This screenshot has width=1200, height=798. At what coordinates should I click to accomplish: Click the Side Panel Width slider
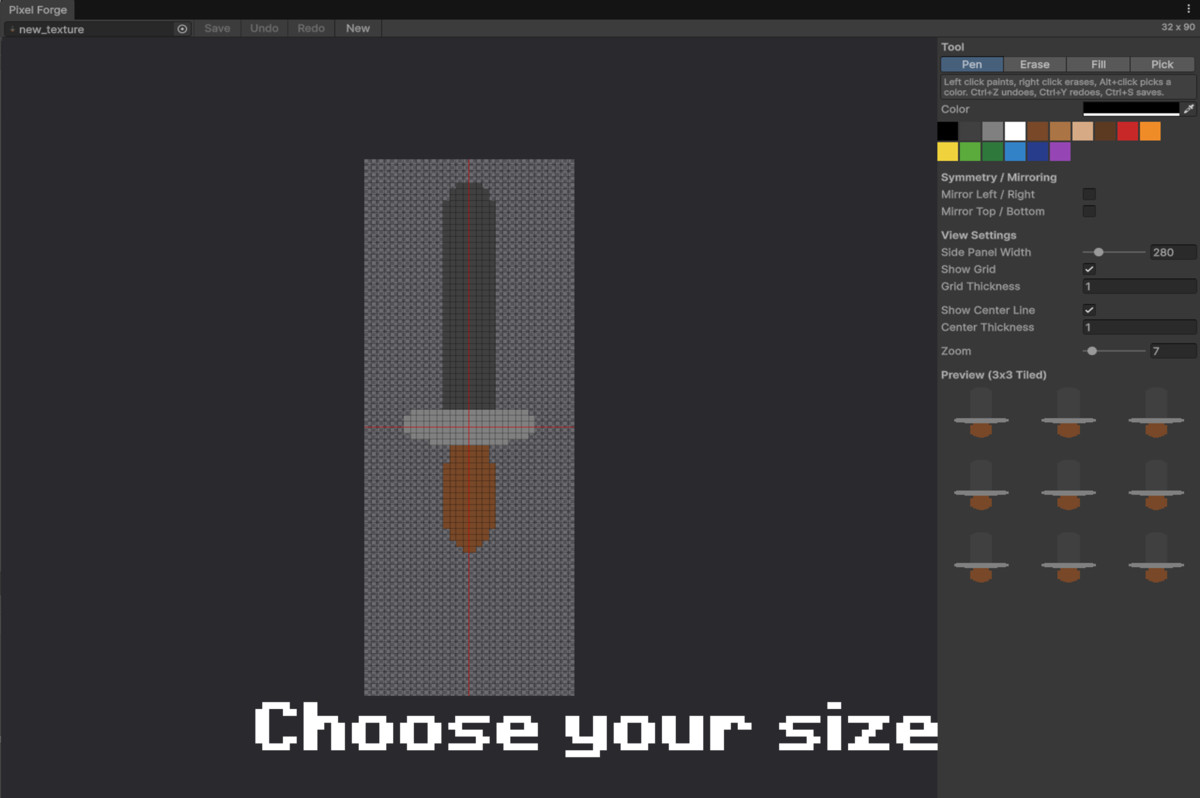tap(1114, 252)
